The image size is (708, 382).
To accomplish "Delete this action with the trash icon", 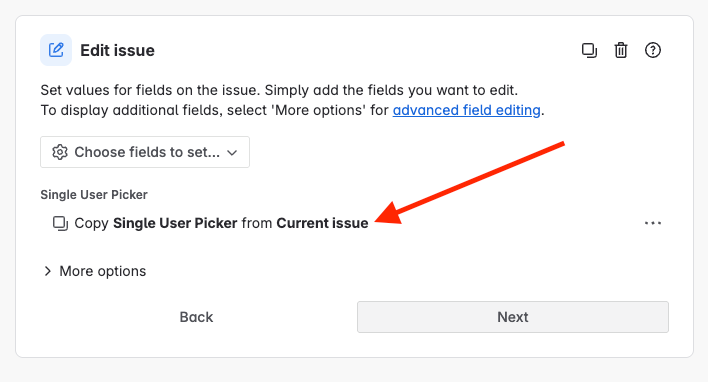I will (x=621, y=50).
